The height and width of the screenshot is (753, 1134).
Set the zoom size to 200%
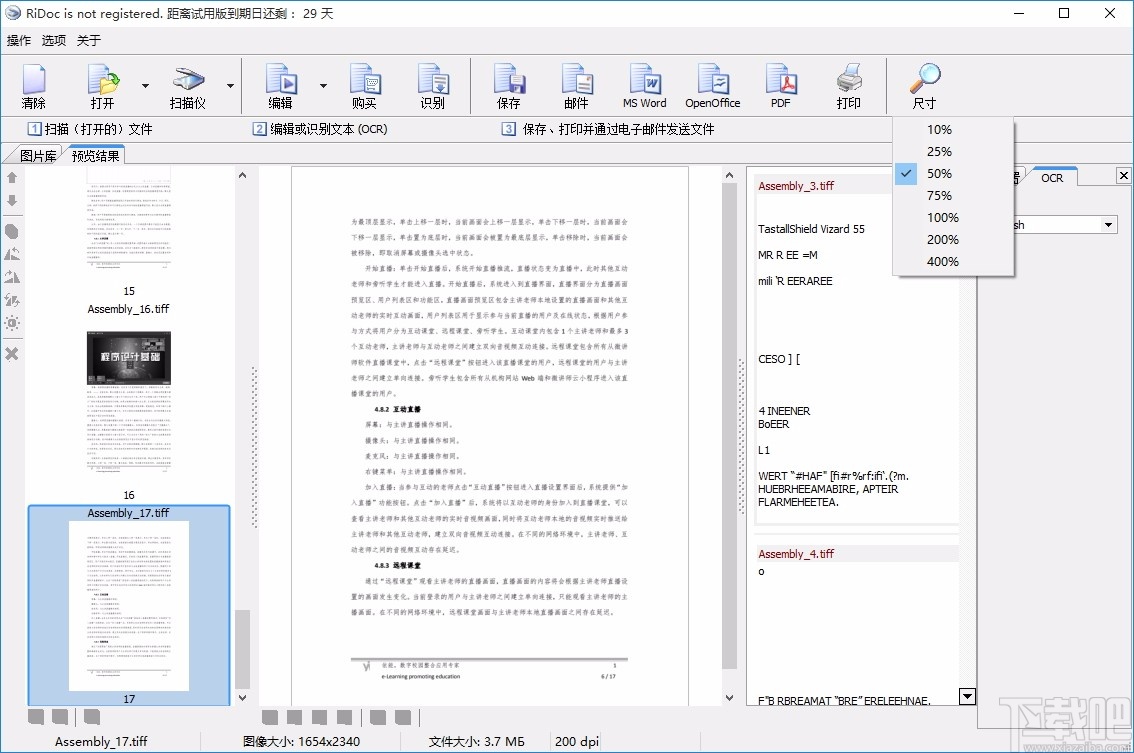pyautogui.click(x=942, y=239)
